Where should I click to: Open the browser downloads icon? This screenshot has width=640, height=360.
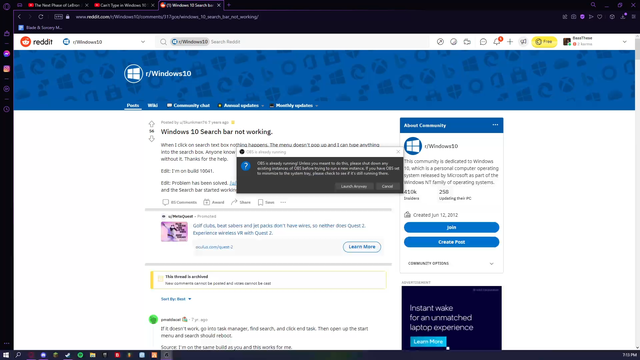tap(623, 17)
